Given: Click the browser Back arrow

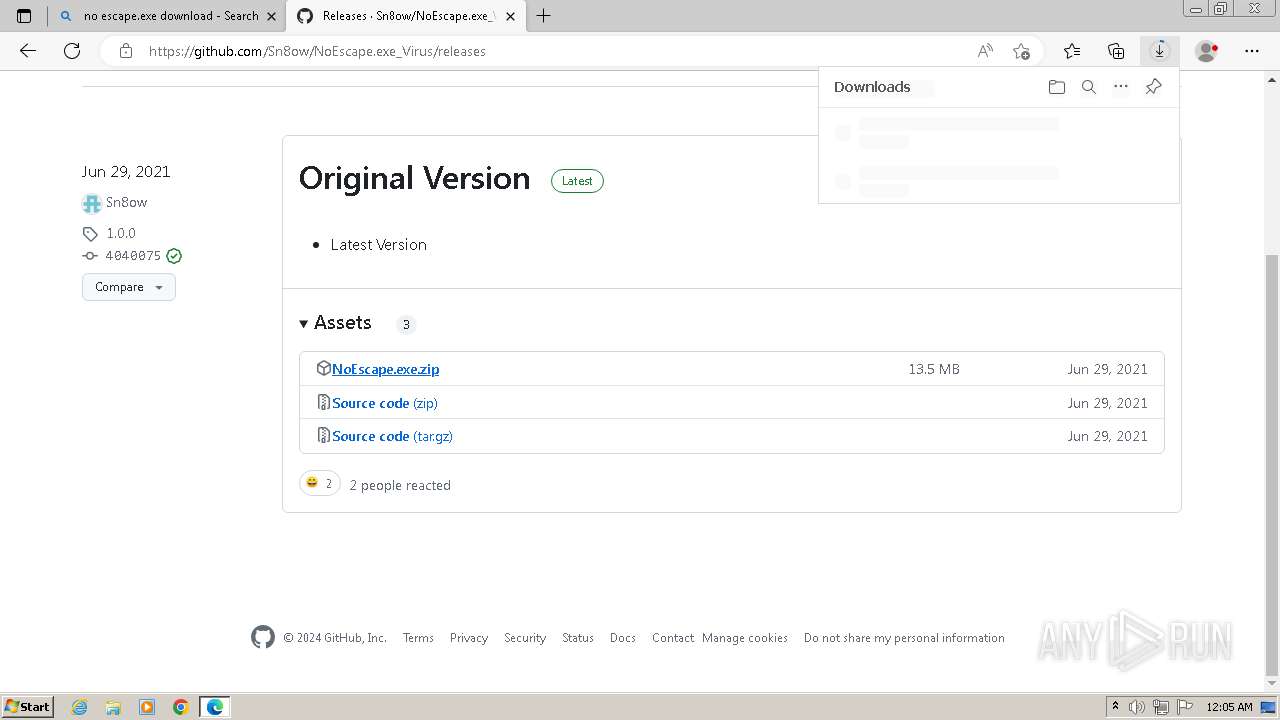Looking at the screenshot, I should pos(28,51).
